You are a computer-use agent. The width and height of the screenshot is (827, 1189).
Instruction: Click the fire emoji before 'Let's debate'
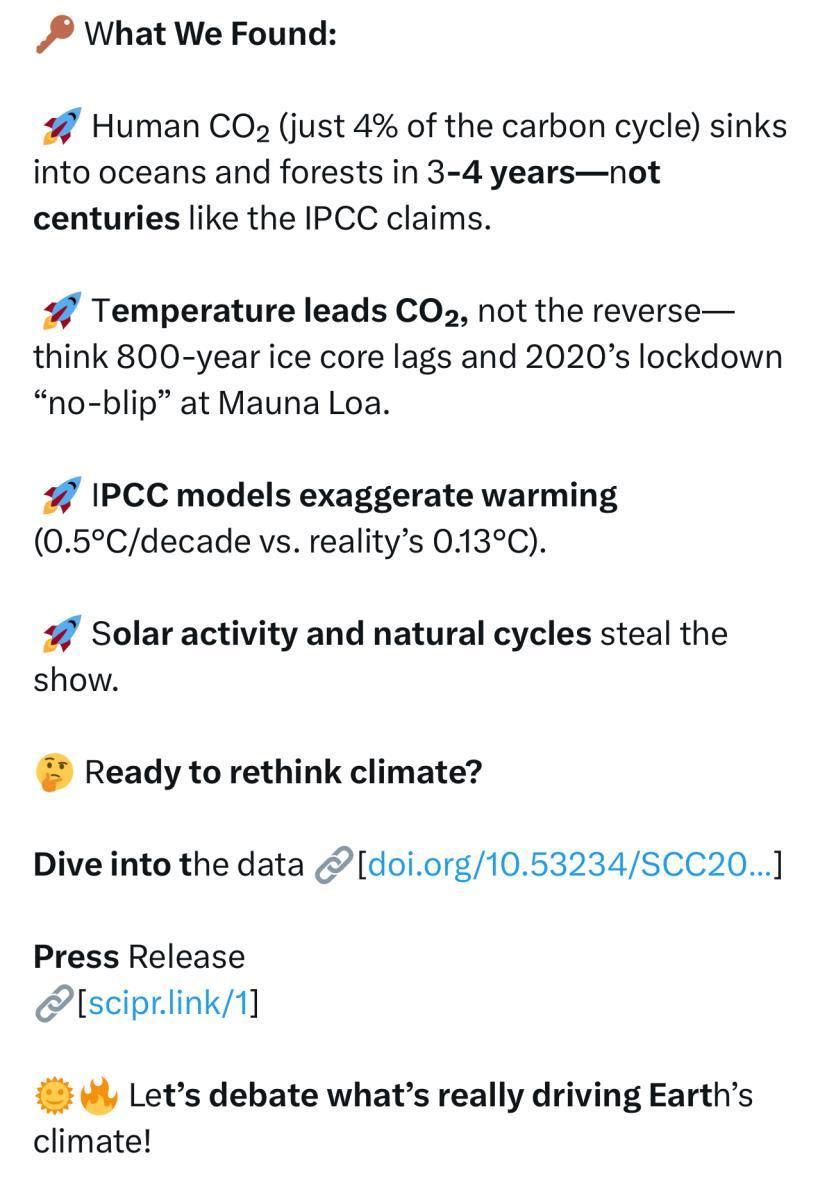click(98, 1096)
